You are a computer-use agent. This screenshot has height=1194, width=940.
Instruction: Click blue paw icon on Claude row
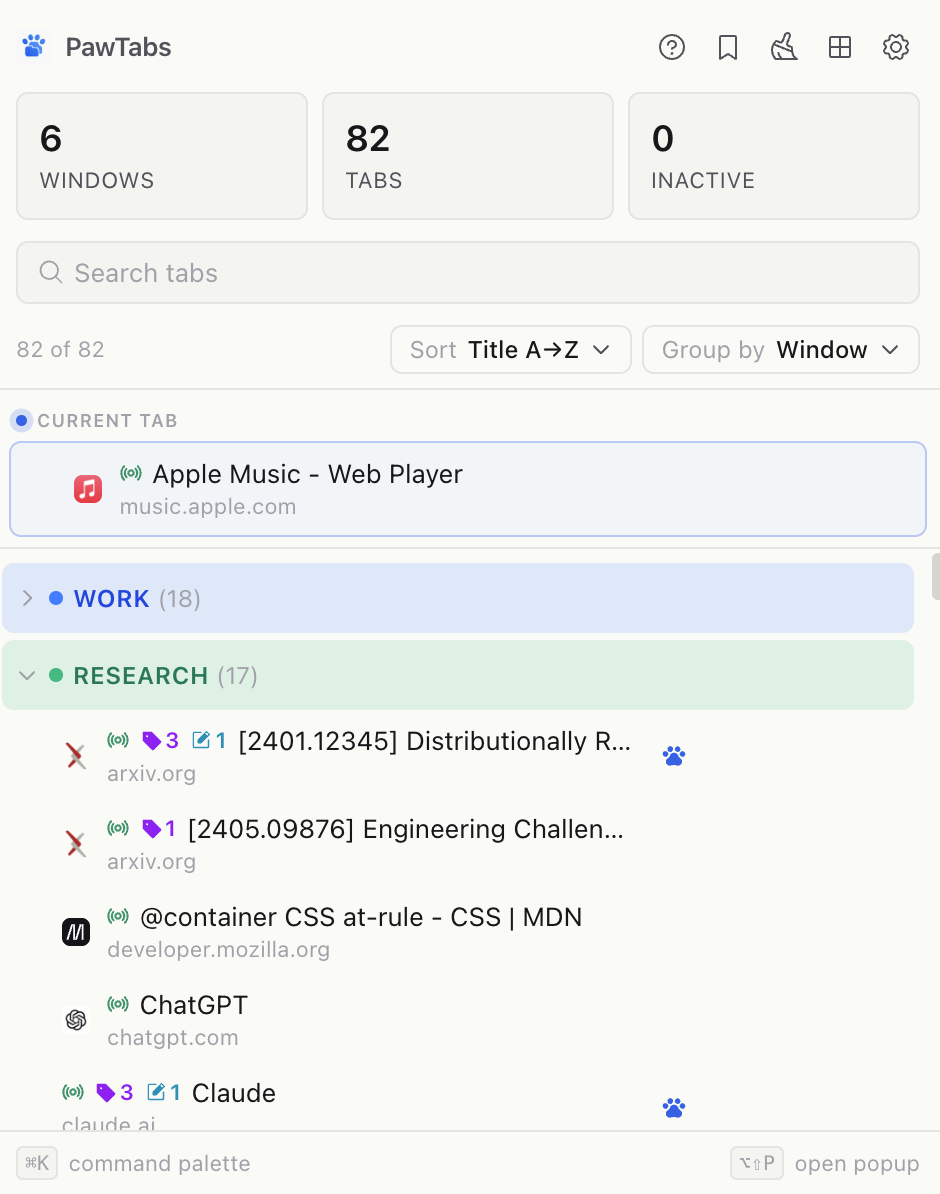pyautogui.click(x=673, y=1108)
